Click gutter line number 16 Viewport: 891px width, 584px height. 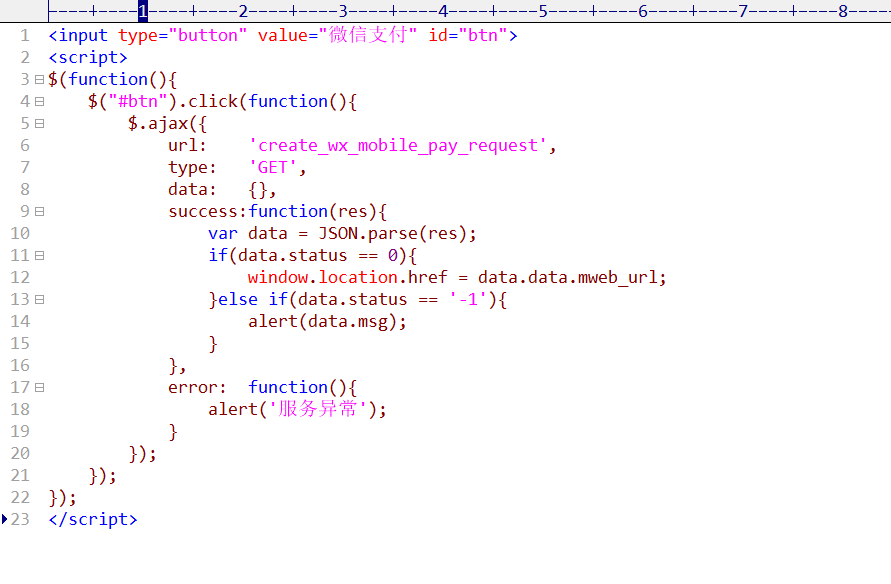(20, 366)
